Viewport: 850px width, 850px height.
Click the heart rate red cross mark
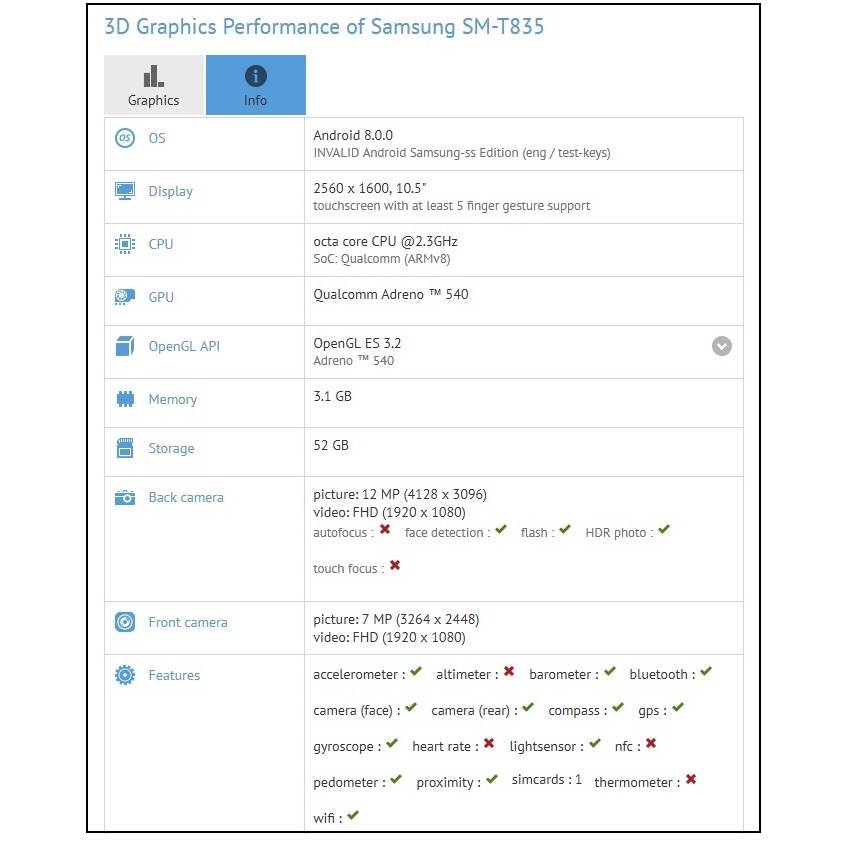tap(489, 743)
